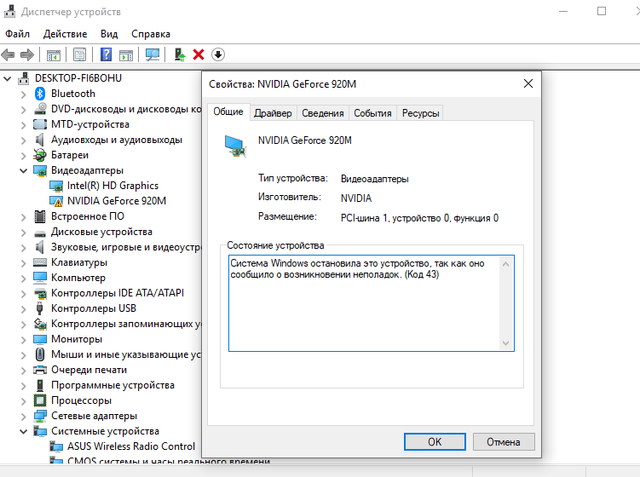
Task: Maximize the Диспетчер устройств window
Action: click(x=601, y=11)
